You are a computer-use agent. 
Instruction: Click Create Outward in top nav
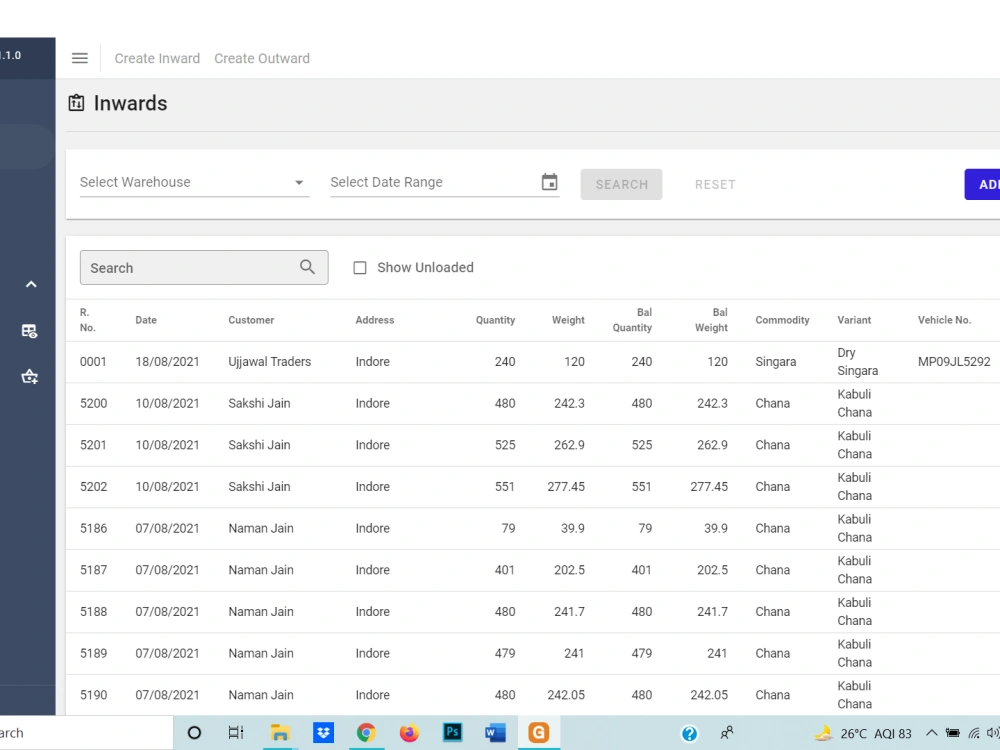262,58
